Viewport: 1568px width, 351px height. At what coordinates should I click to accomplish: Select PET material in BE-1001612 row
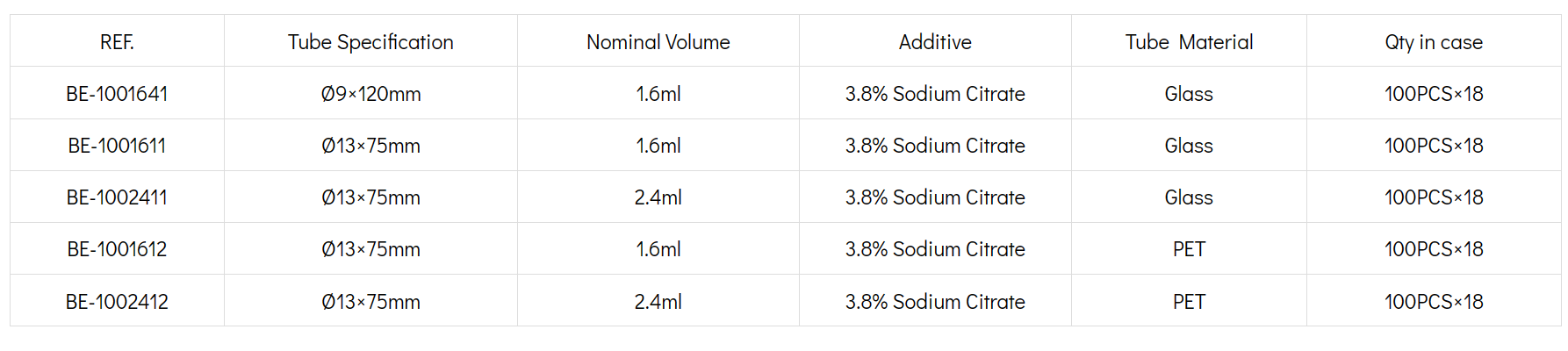[x=1189, y=249]
